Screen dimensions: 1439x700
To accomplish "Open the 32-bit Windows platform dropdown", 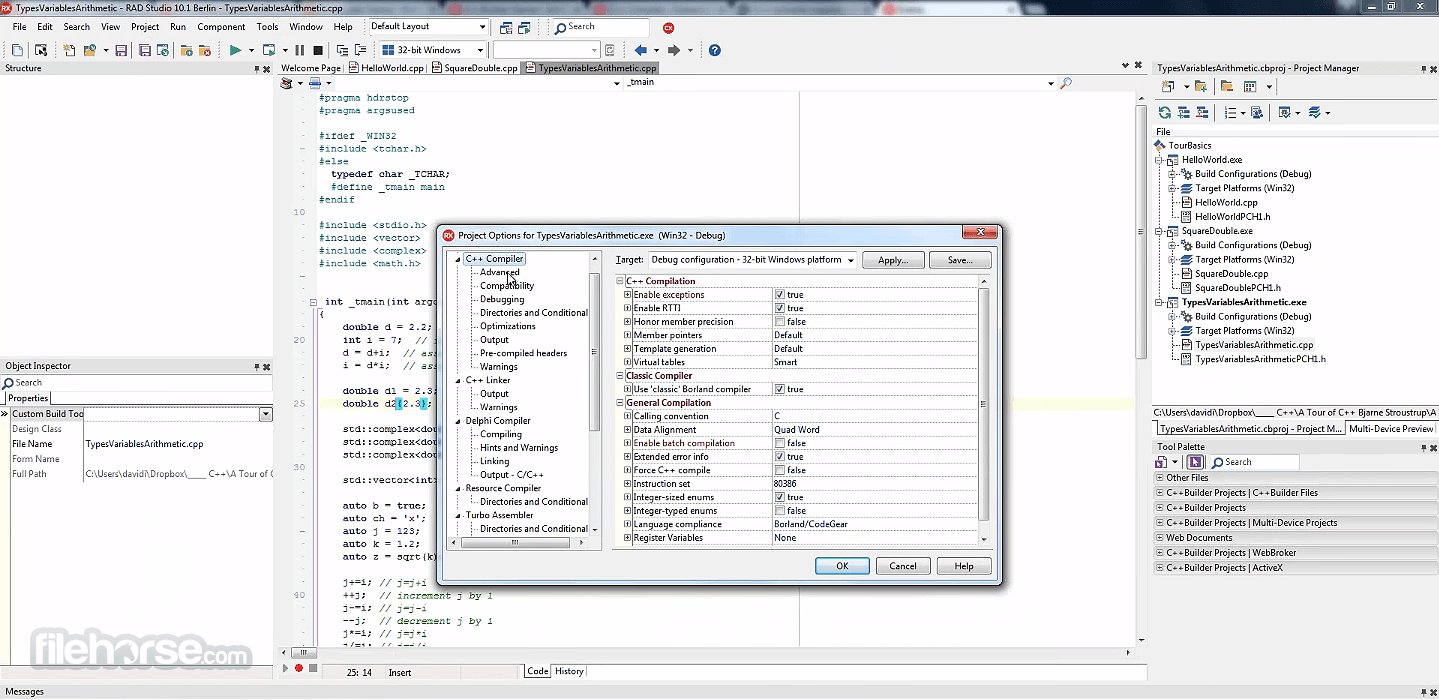I will pos(480,50).
